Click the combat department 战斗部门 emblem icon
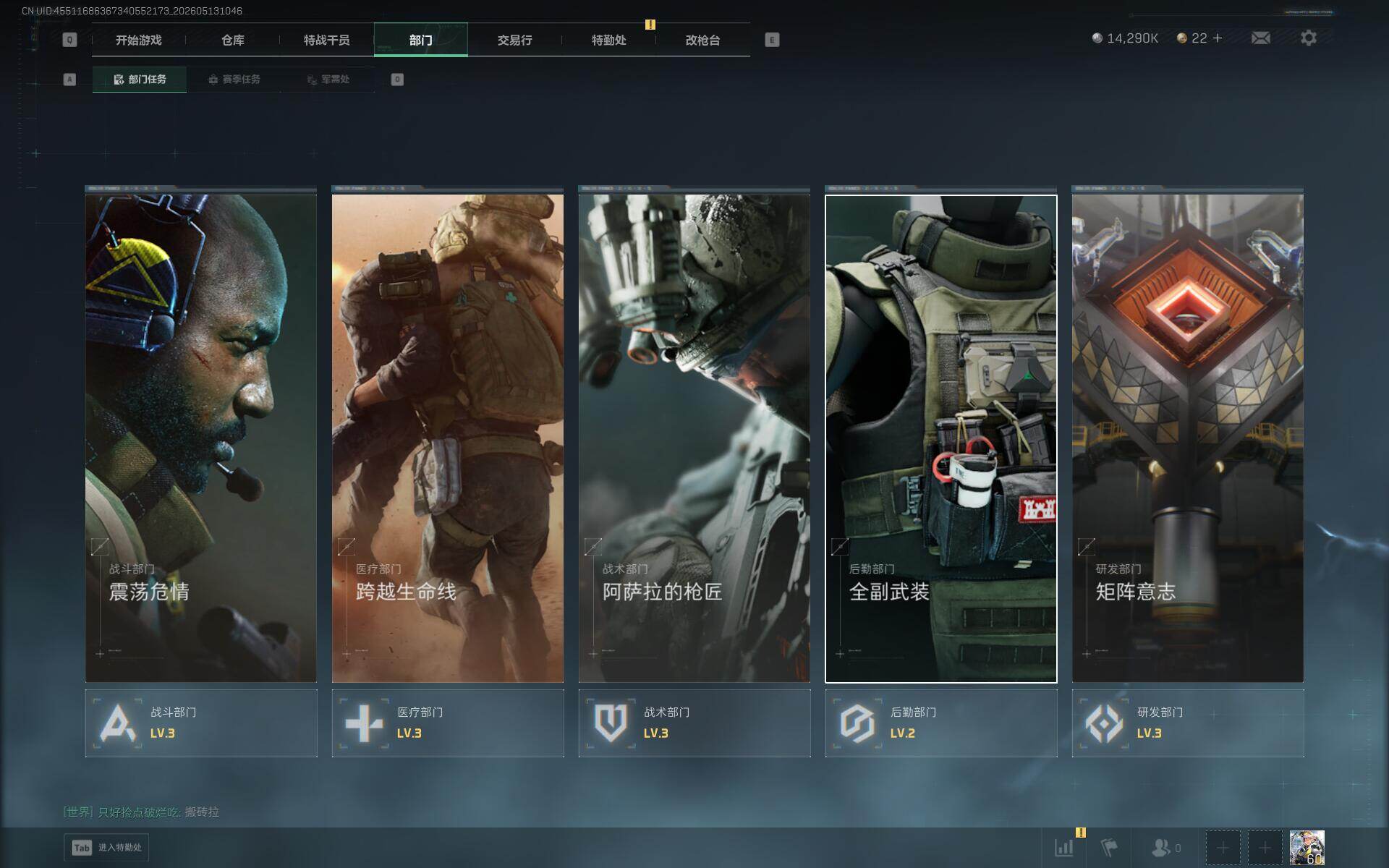This screenshot has height=868, width=1389. (x=118, y=723)
